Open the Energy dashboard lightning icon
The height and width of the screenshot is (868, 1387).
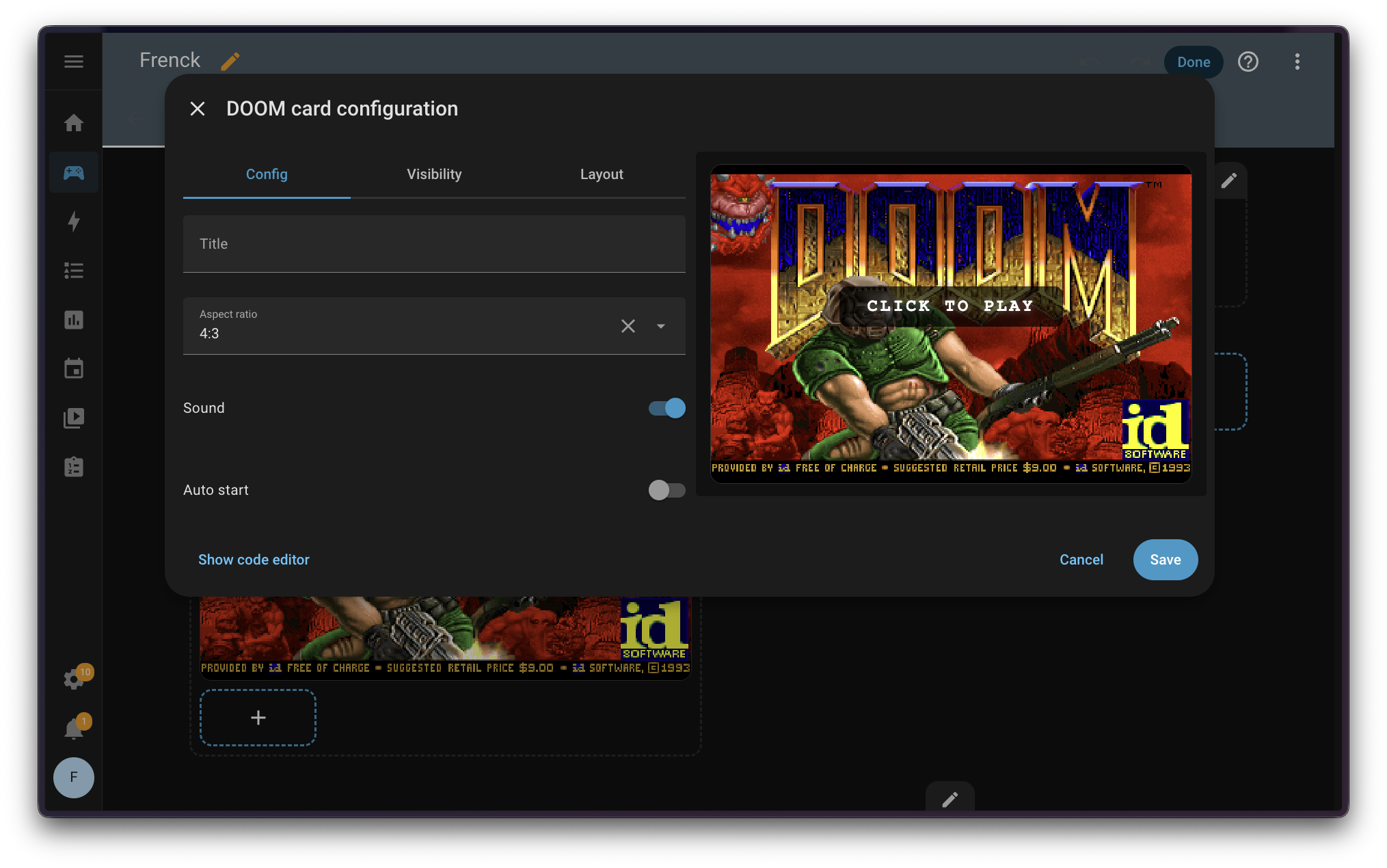(74, 221)
